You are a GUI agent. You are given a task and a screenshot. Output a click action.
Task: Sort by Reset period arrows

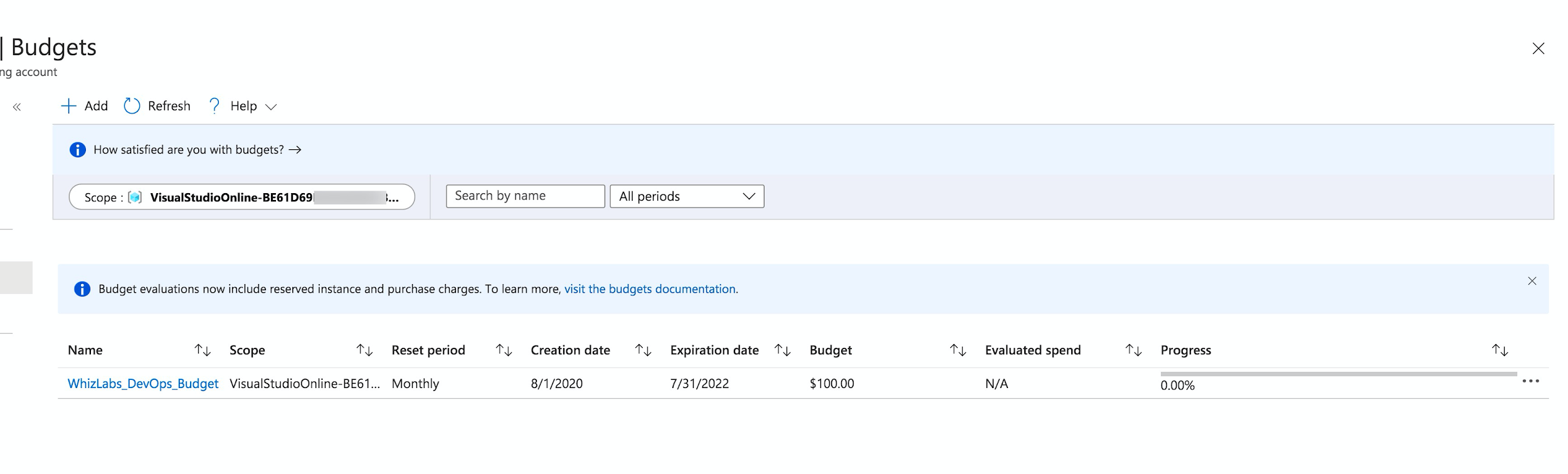504,350
